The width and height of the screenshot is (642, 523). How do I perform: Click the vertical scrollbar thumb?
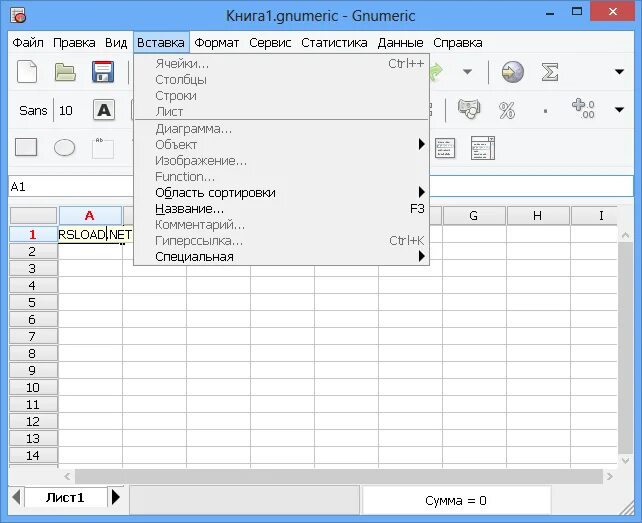pyautogui.click(x=625, y=348)
